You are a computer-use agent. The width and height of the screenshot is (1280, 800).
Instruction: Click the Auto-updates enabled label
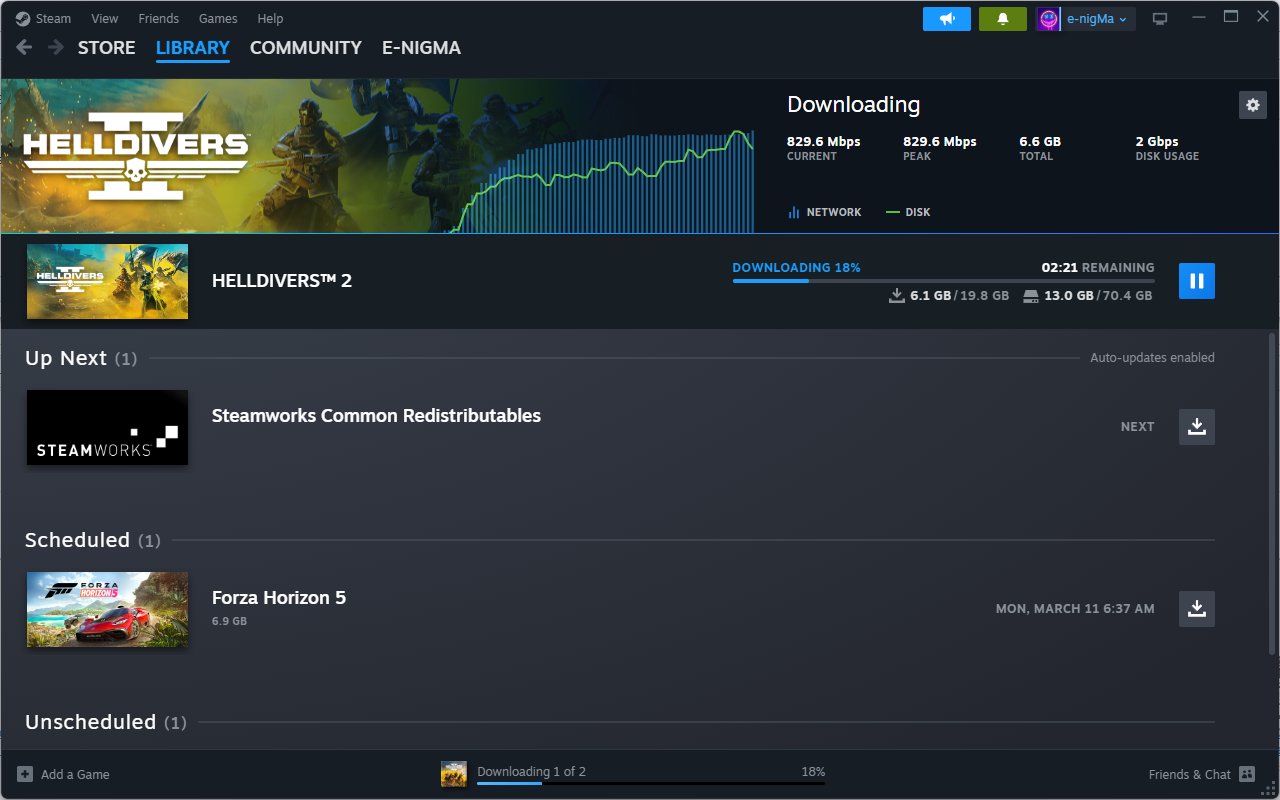[x=1152, y=357]
